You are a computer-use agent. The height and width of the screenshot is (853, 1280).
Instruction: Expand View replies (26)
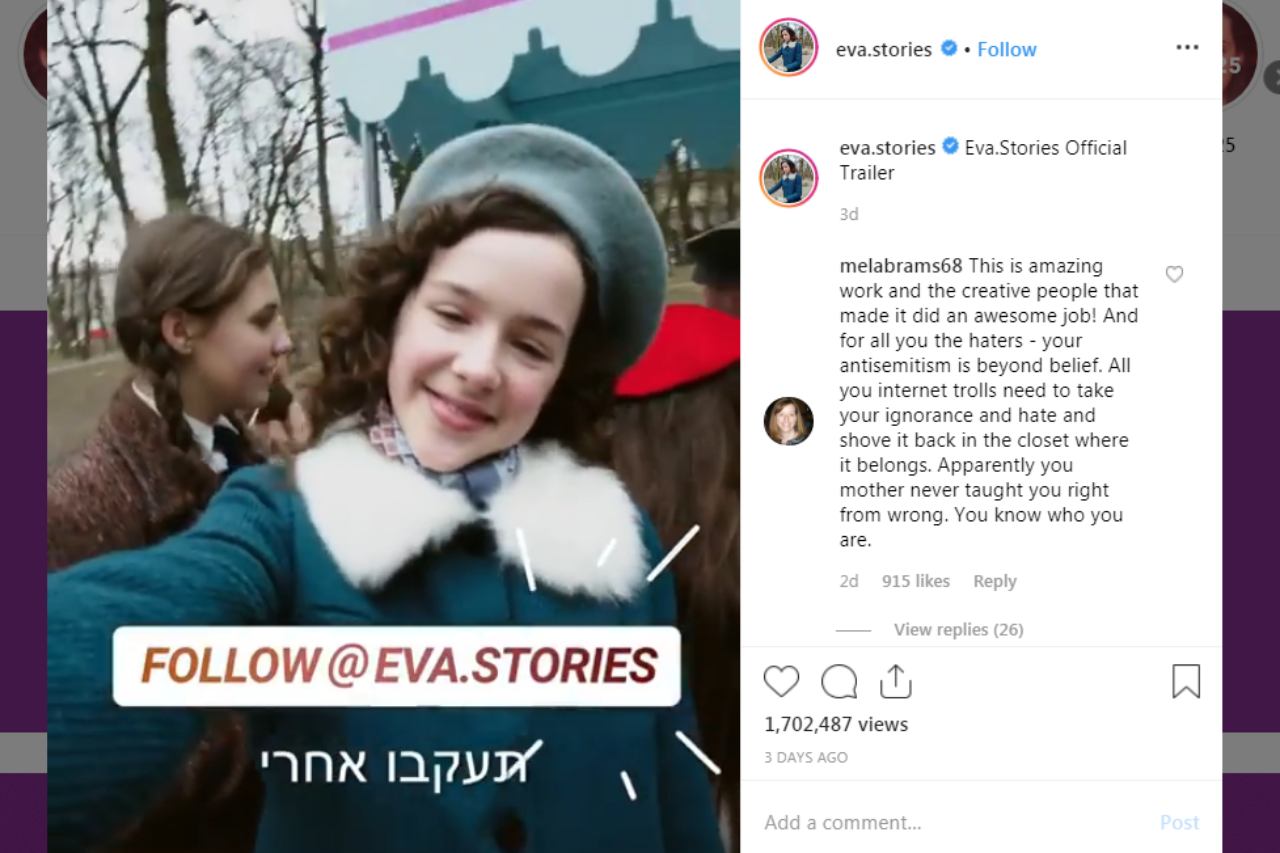pos(958,629)
